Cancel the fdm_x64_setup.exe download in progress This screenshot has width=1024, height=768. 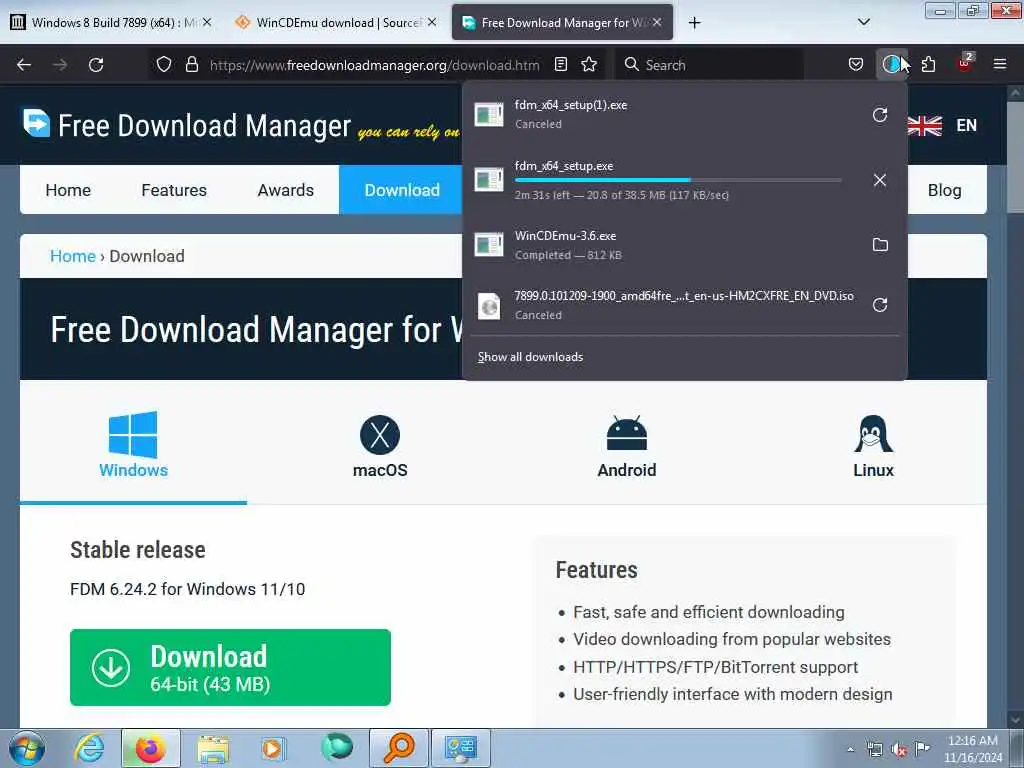880,180
